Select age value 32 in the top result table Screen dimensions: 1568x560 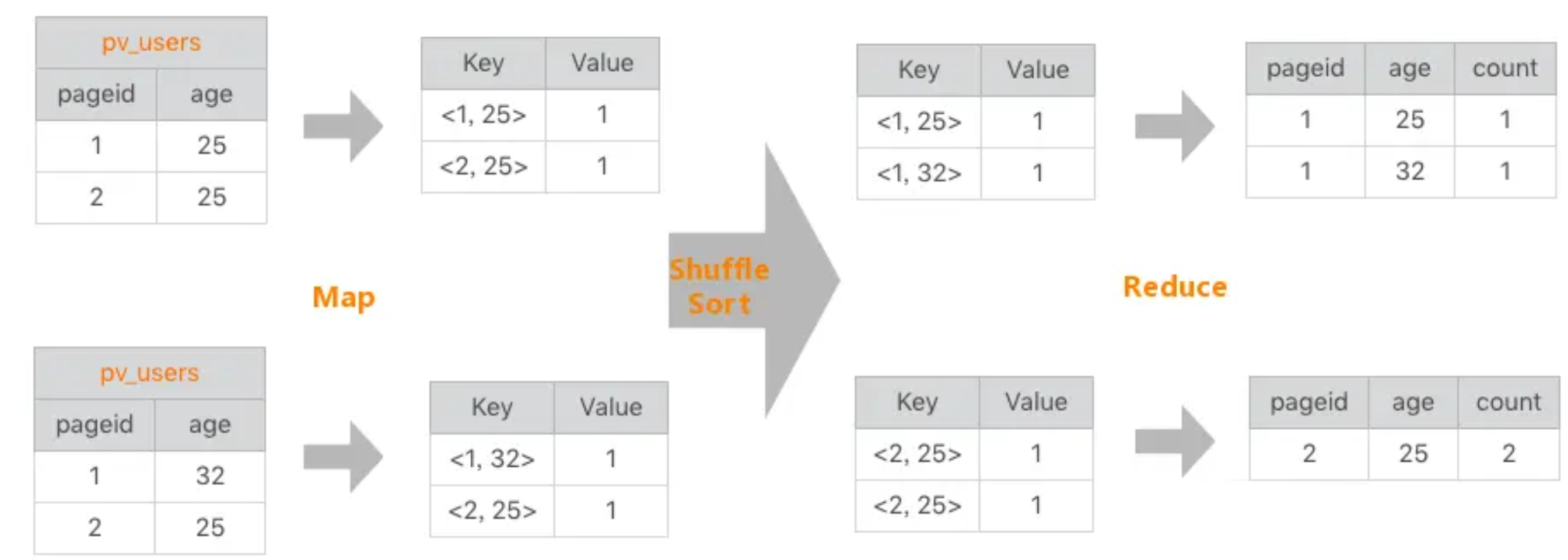[1410, 171]
